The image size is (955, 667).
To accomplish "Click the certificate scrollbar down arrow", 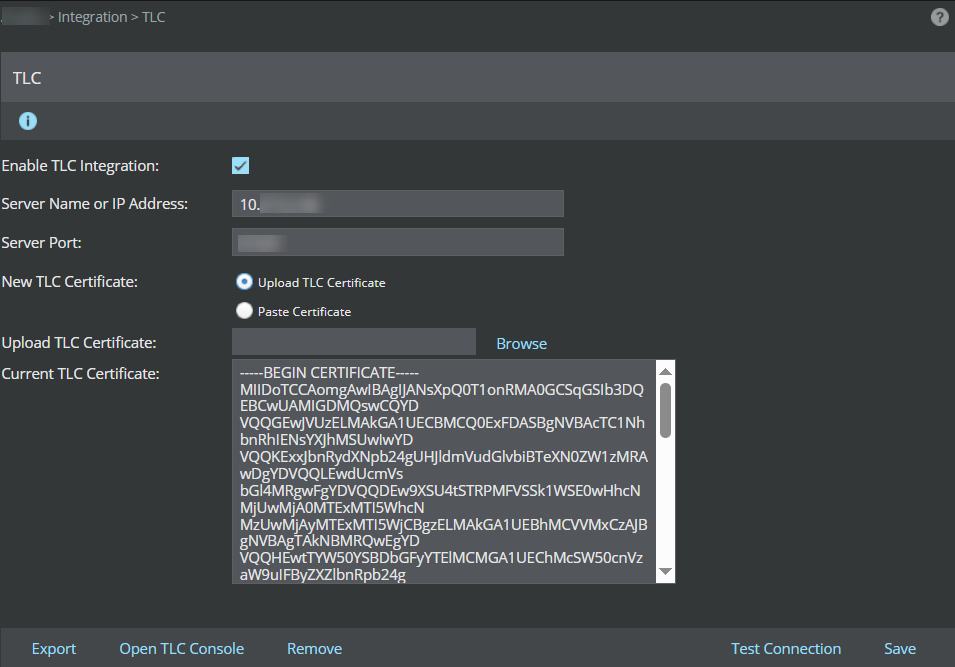I will 666,571.
